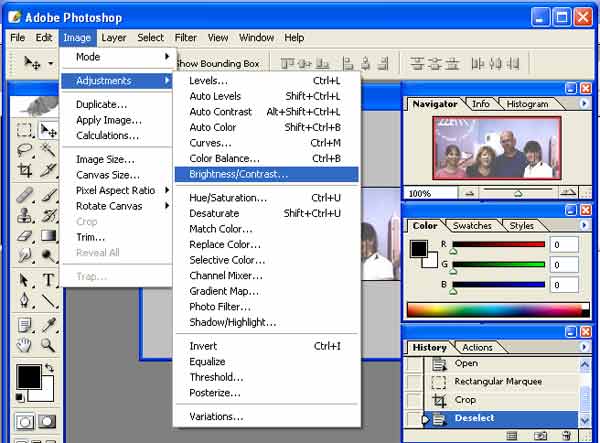The height and width of the screenshot is (443, 600).
Task: Toggle history brush source for Crop state
Action: click(414, 400)
